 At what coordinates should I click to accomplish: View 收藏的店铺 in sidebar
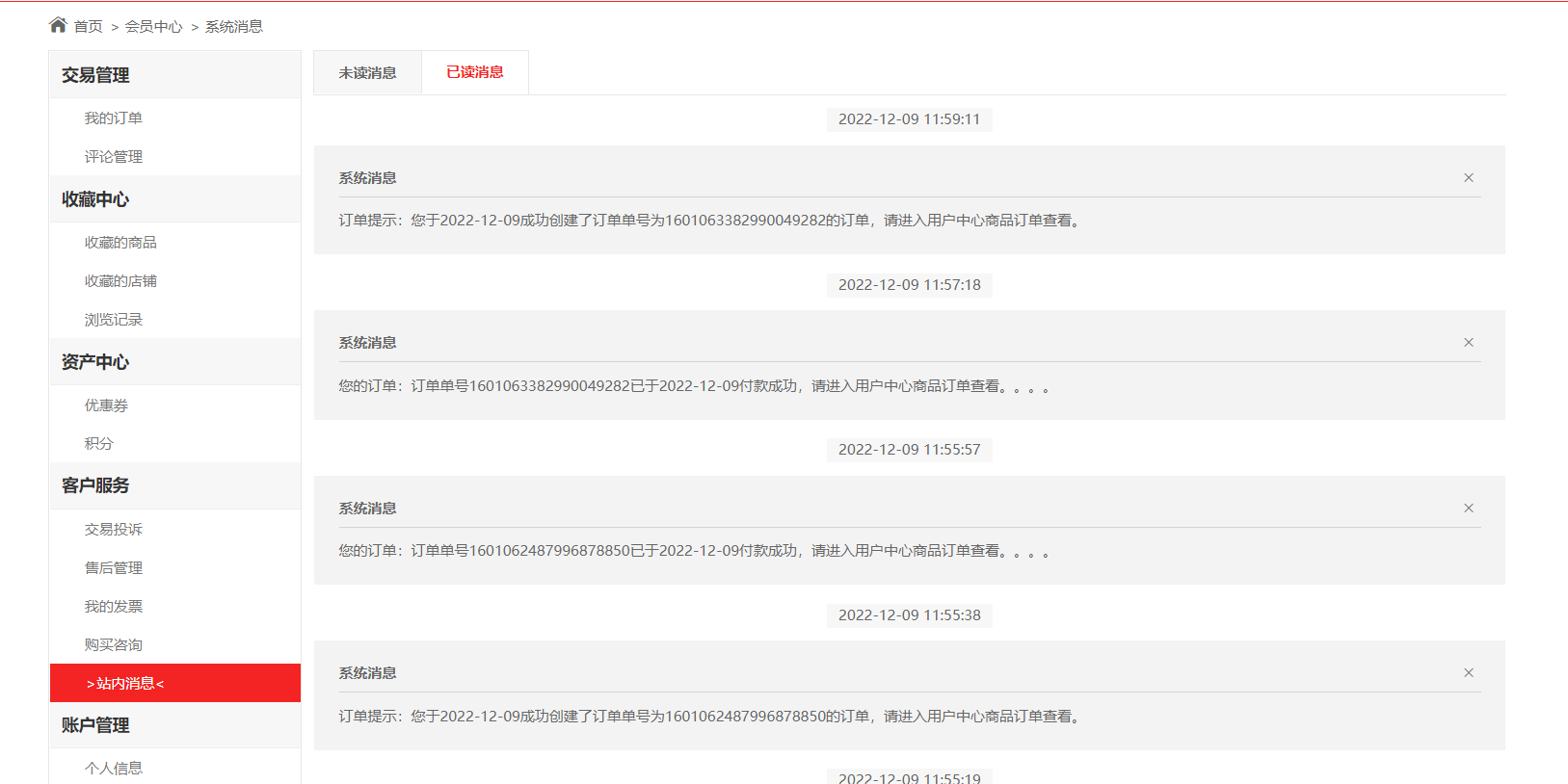[120, 280]
